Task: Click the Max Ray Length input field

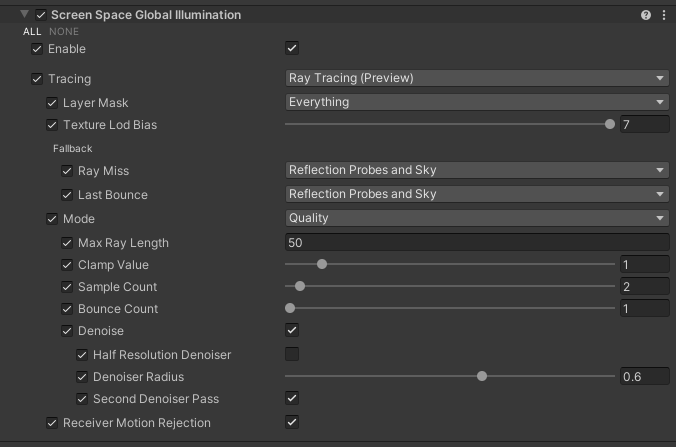Action: click(476, 243)
